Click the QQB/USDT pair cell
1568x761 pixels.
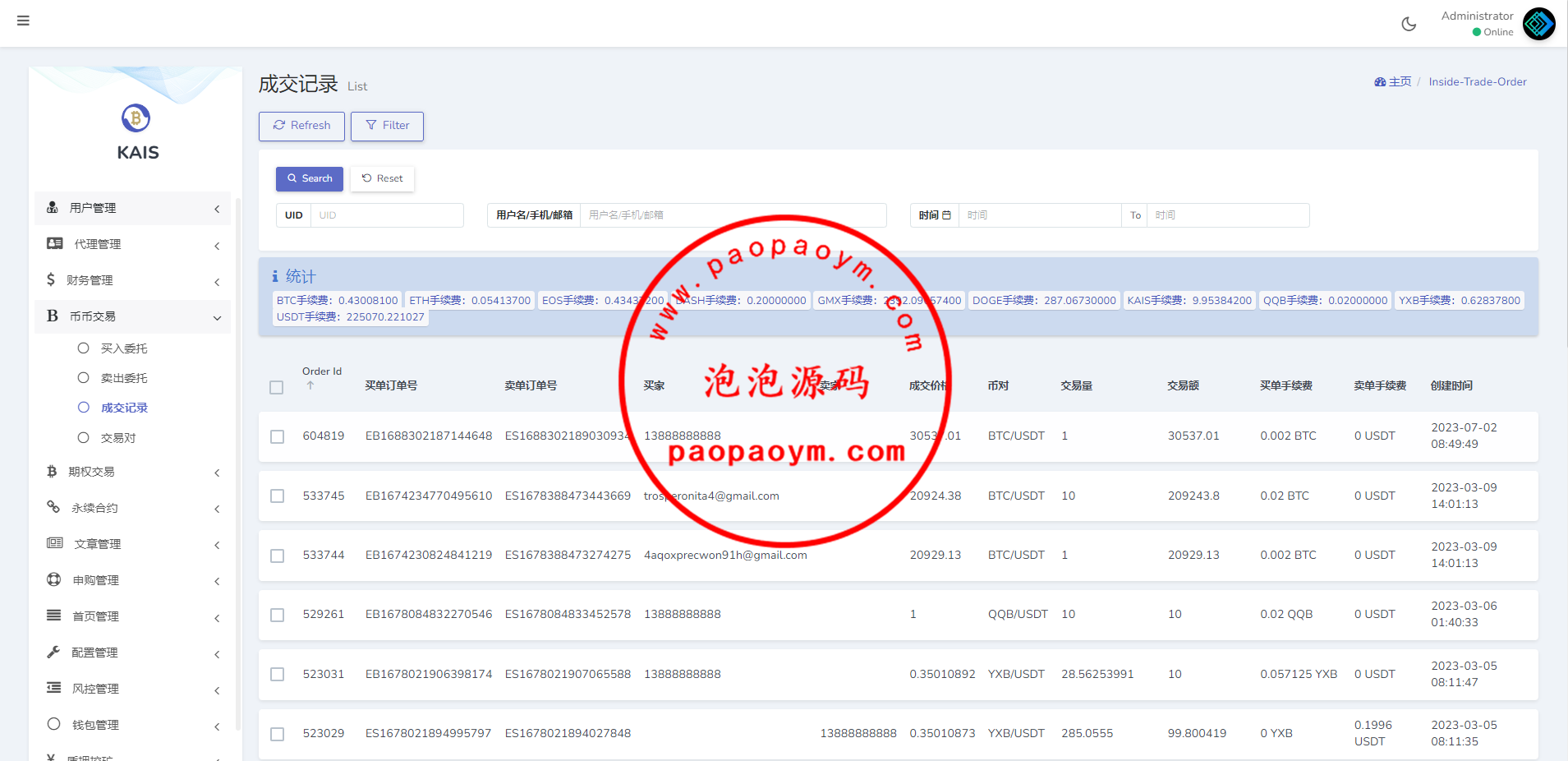(1018, 615)
